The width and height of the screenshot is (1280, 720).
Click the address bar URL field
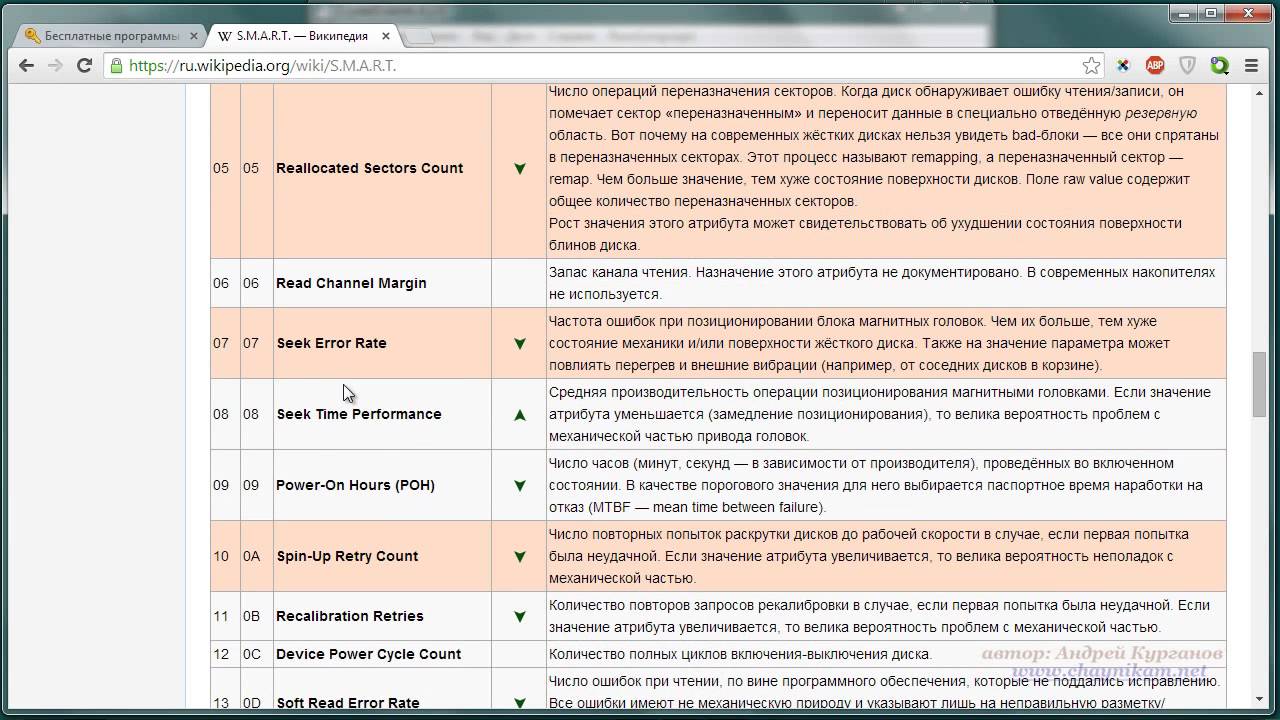coord(600,66)
